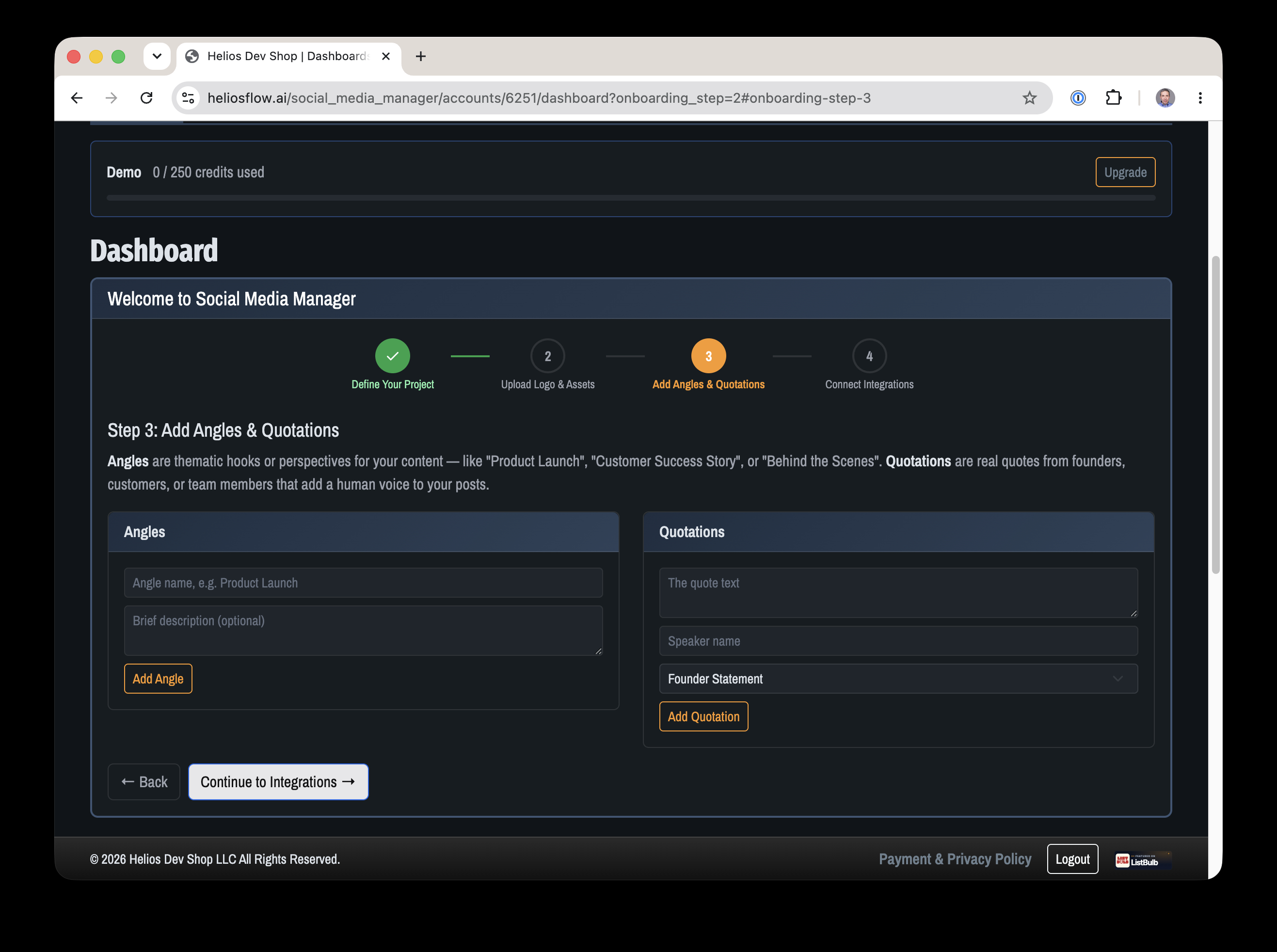Jump to step 2 circle

pyautogui.click(x=547, y=356)
